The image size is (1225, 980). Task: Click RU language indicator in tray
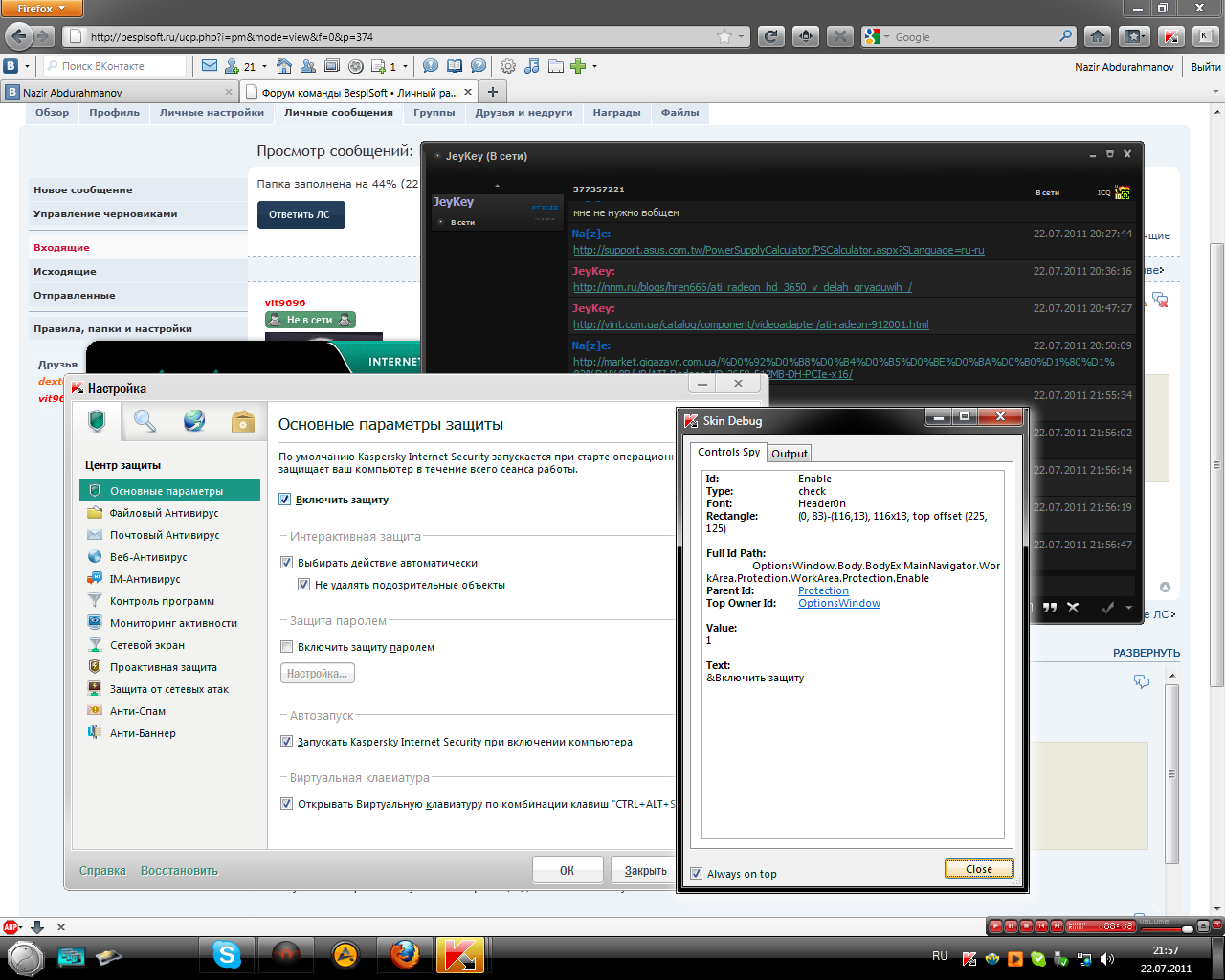click(x=940, y=956)
